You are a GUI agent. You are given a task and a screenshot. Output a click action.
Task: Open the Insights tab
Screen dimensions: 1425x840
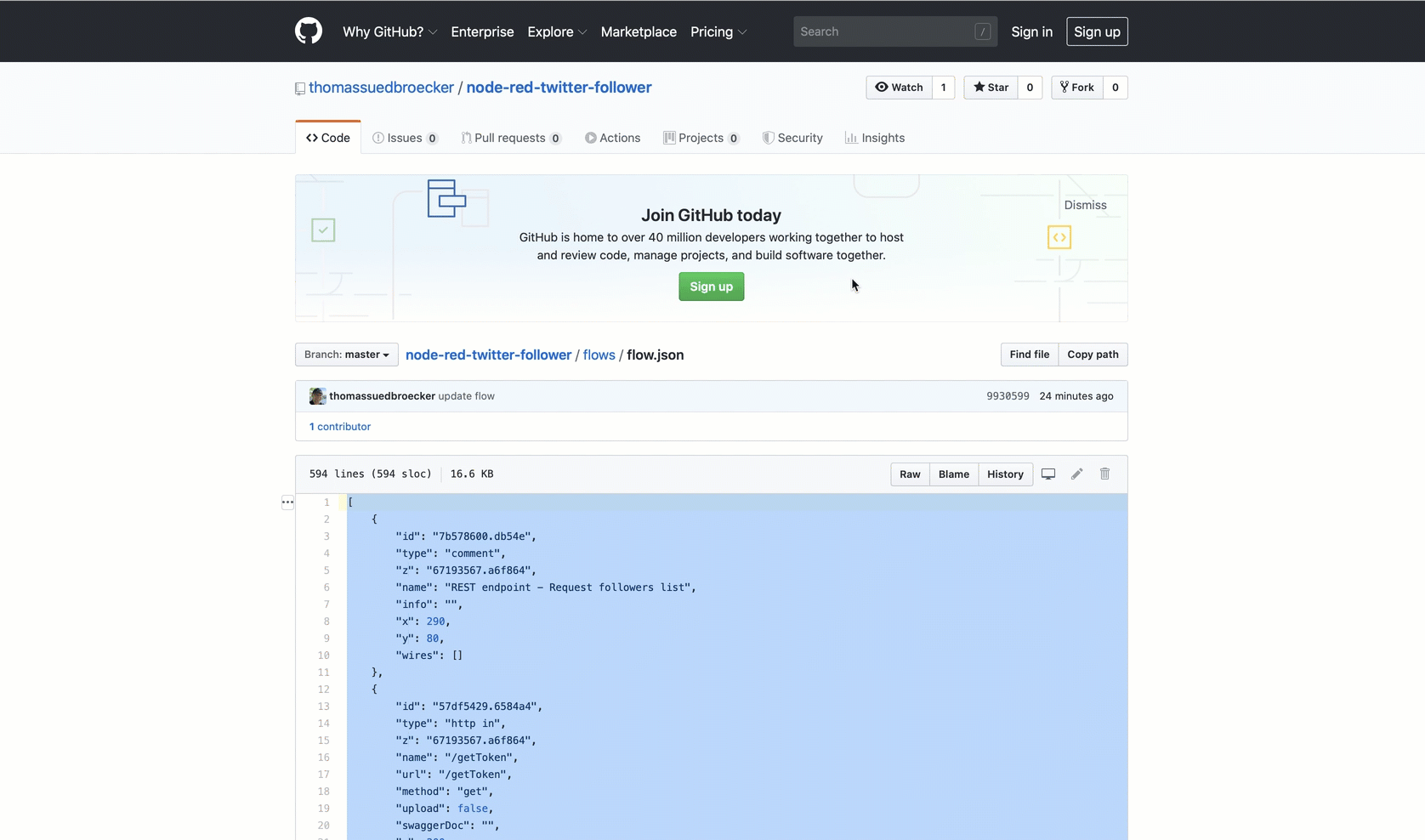click(x=875, y=138)
